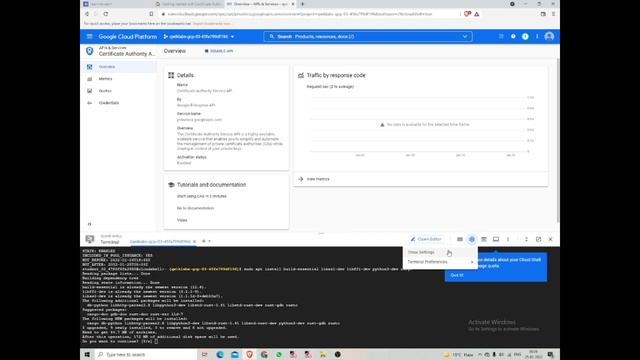Select Metrics in the left sidebar
This screenshot has height=360, width=640.
coord(118,79)
